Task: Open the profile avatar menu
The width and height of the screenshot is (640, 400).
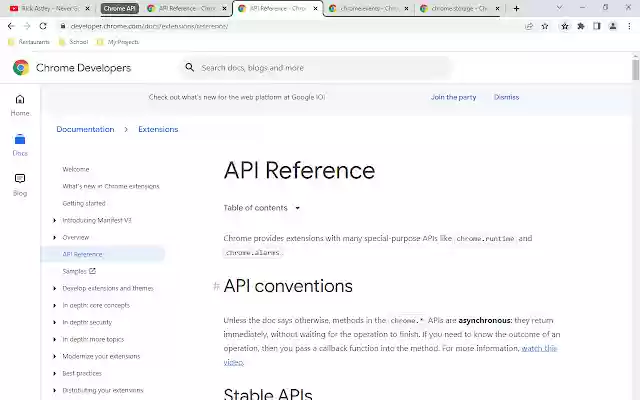Action: click(x=613, y=26)
